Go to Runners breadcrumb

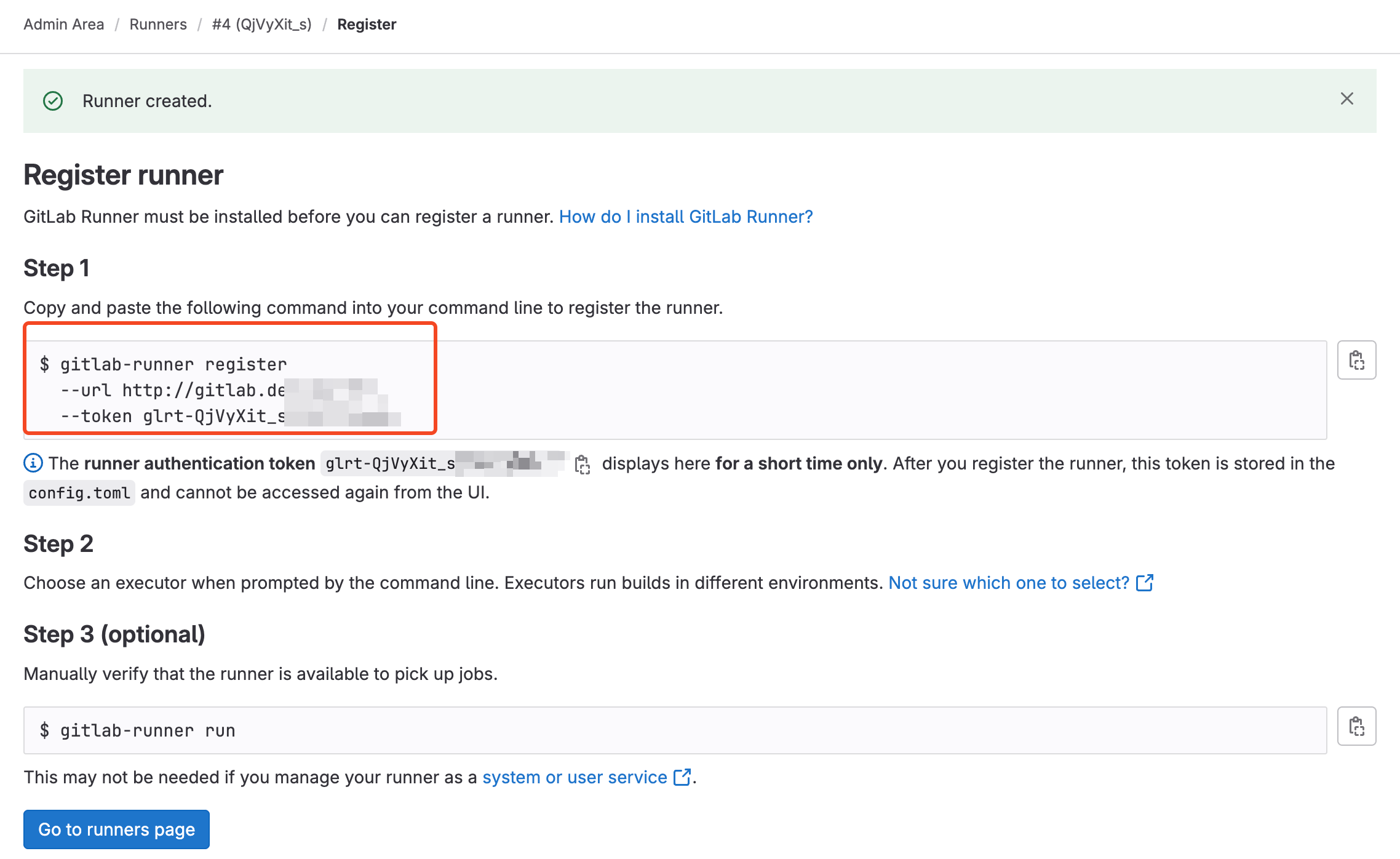[x=158, y=24]
